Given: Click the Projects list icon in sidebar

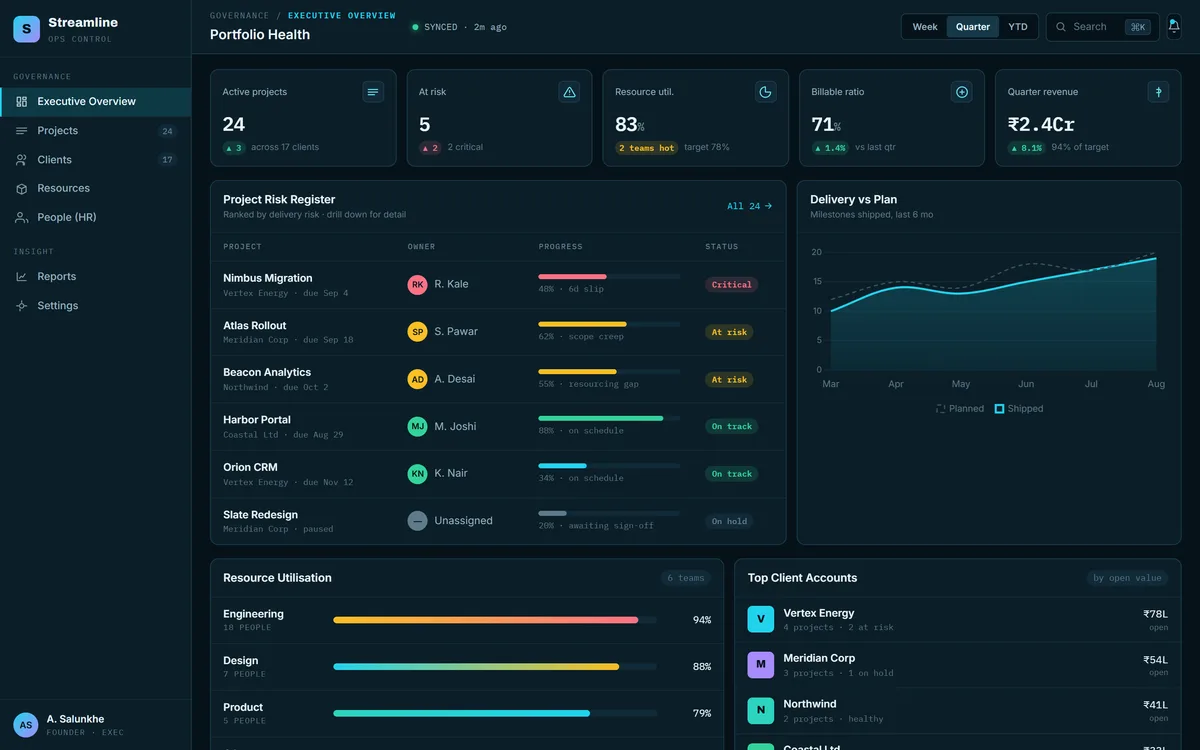Looking at the screenshot, I should tap(21, 131).
